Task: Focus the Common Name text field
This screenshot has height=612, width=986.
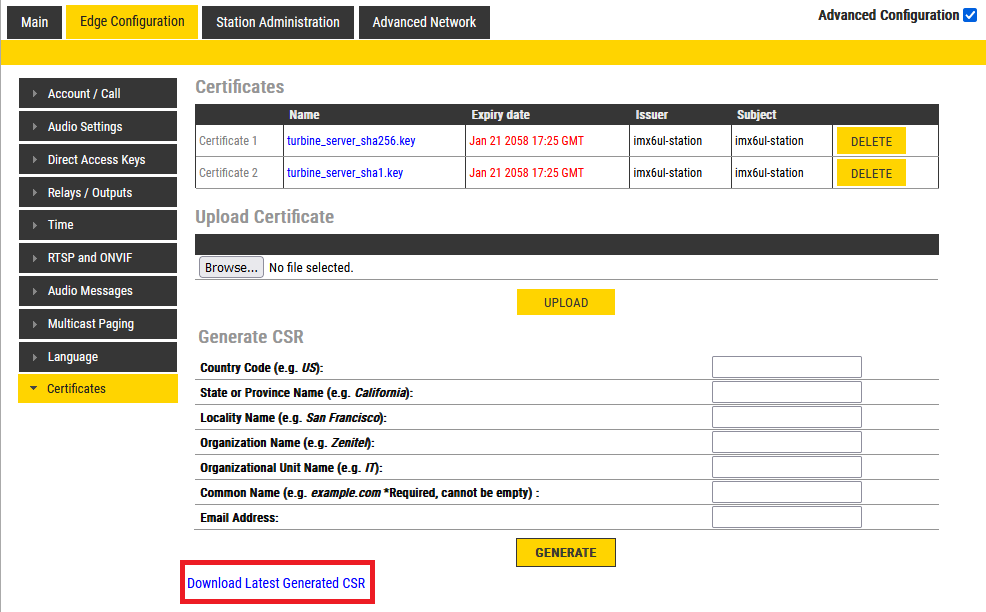Action: click(x=786, y=492)
